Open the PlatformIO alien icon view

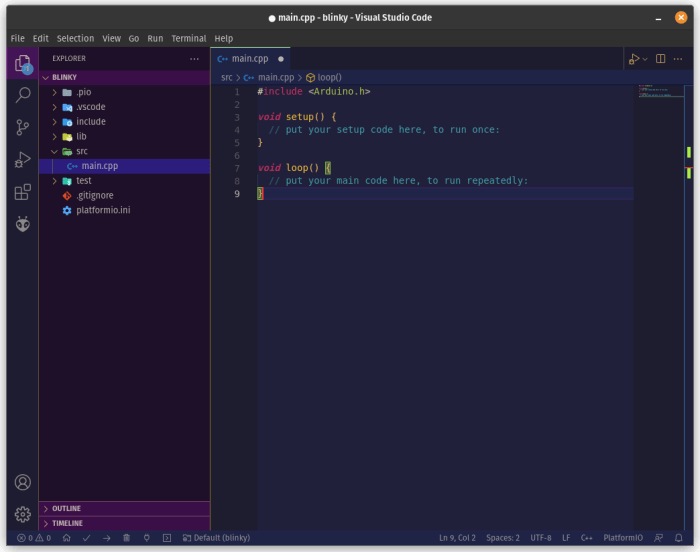click(23, 224)
